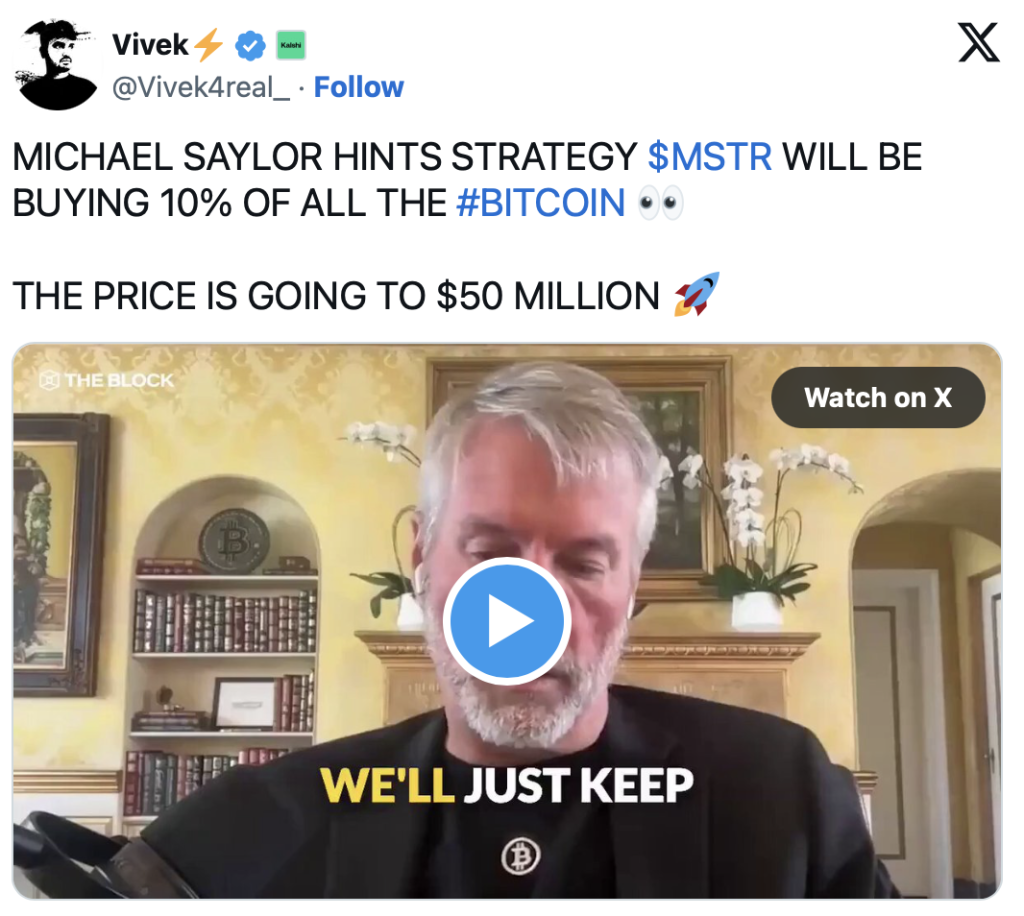Click the X logo in the corner

click(x=978, y=42)
